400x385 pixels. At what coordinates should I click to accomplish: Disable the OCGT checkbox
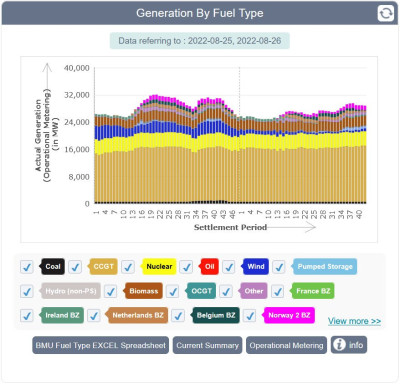click(x=173, y=291)
